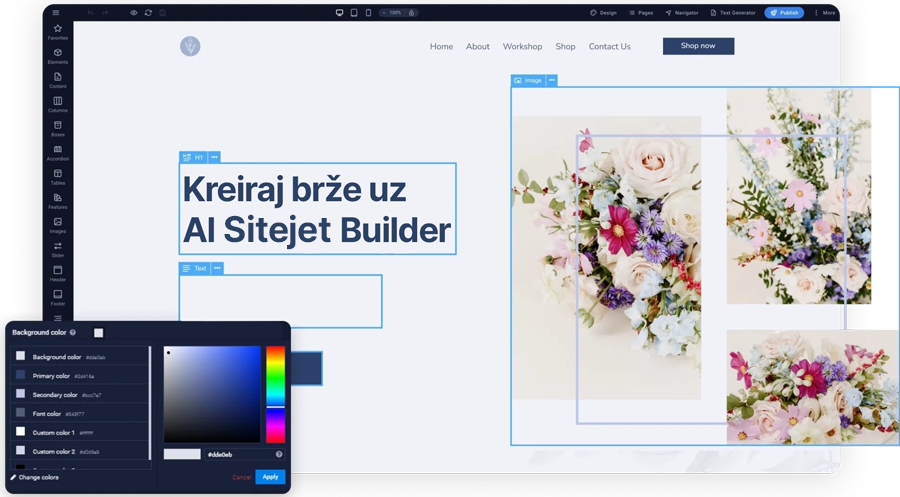Open the Pages menu
Screen dimensions: 900x497
coord(641,13)
